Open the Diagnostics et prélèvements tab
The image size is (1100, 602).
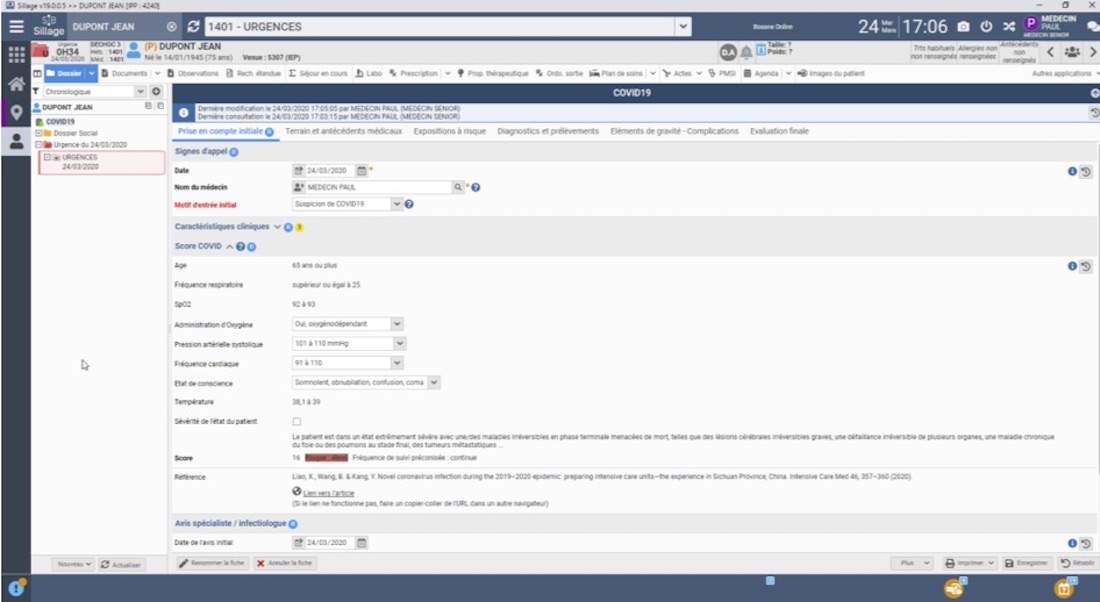pos(548,131)
